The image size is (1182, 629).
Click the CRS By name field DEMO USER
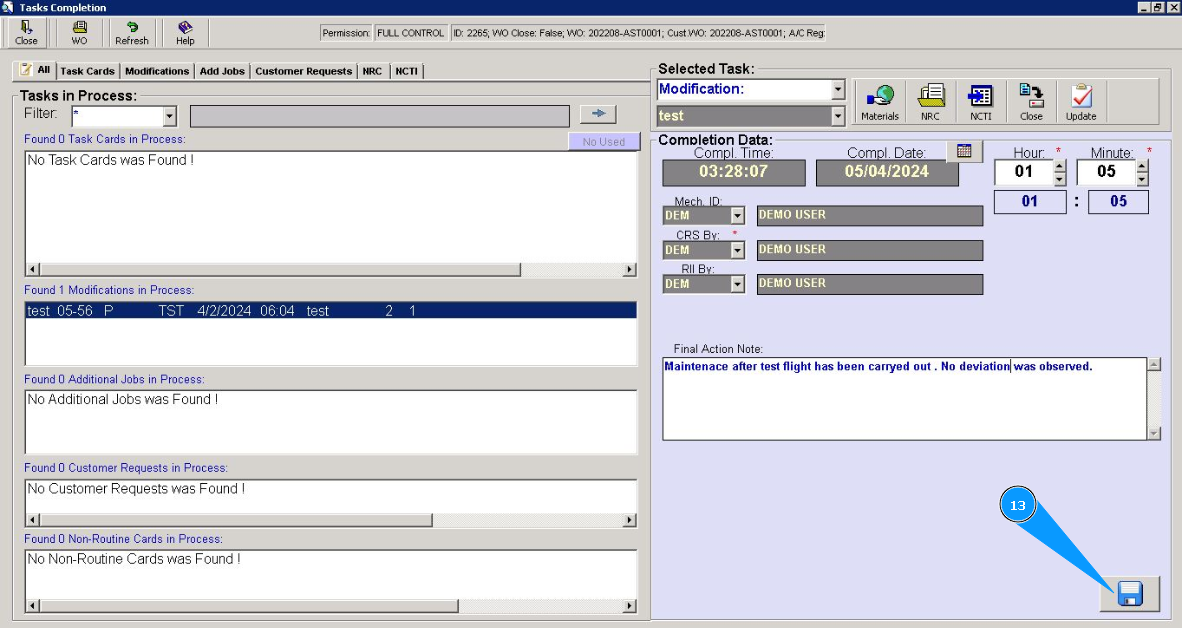870,250
